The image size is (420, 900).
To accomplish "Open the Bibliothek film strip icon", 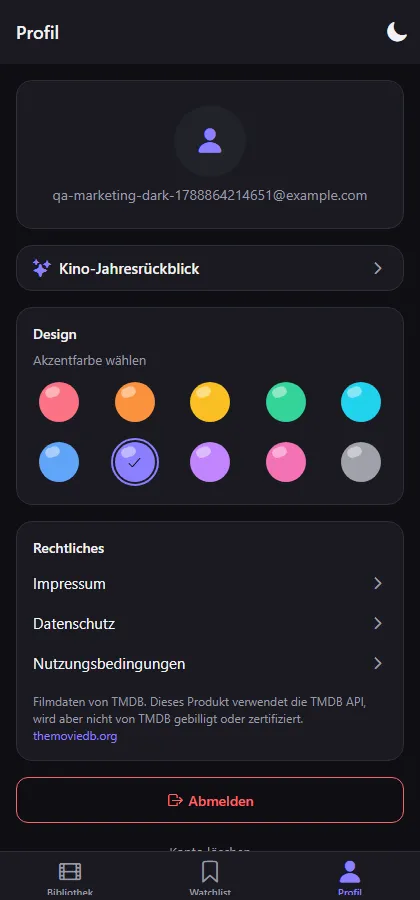I will (x=70, y=872).
